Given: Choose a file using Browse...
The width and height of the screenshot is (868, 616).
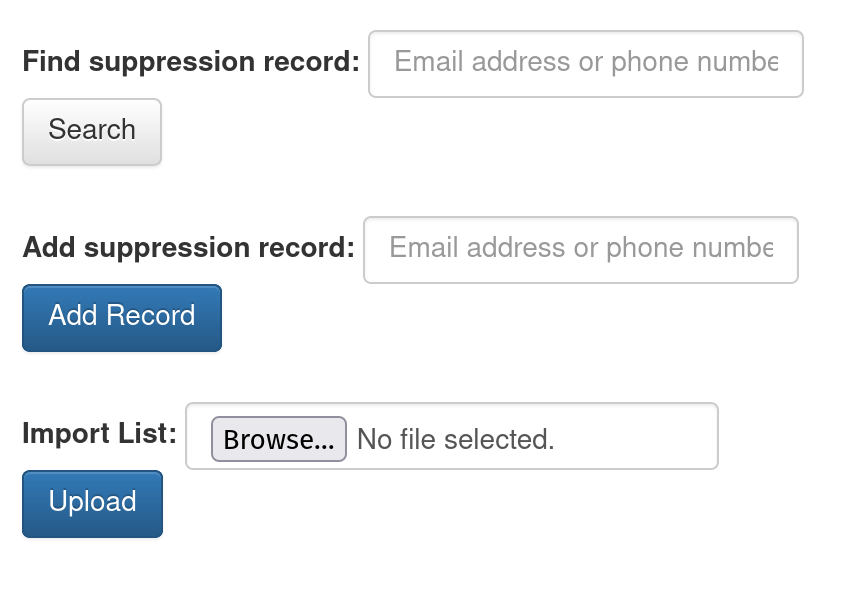Looking at the screenshot, I should 278,439.
